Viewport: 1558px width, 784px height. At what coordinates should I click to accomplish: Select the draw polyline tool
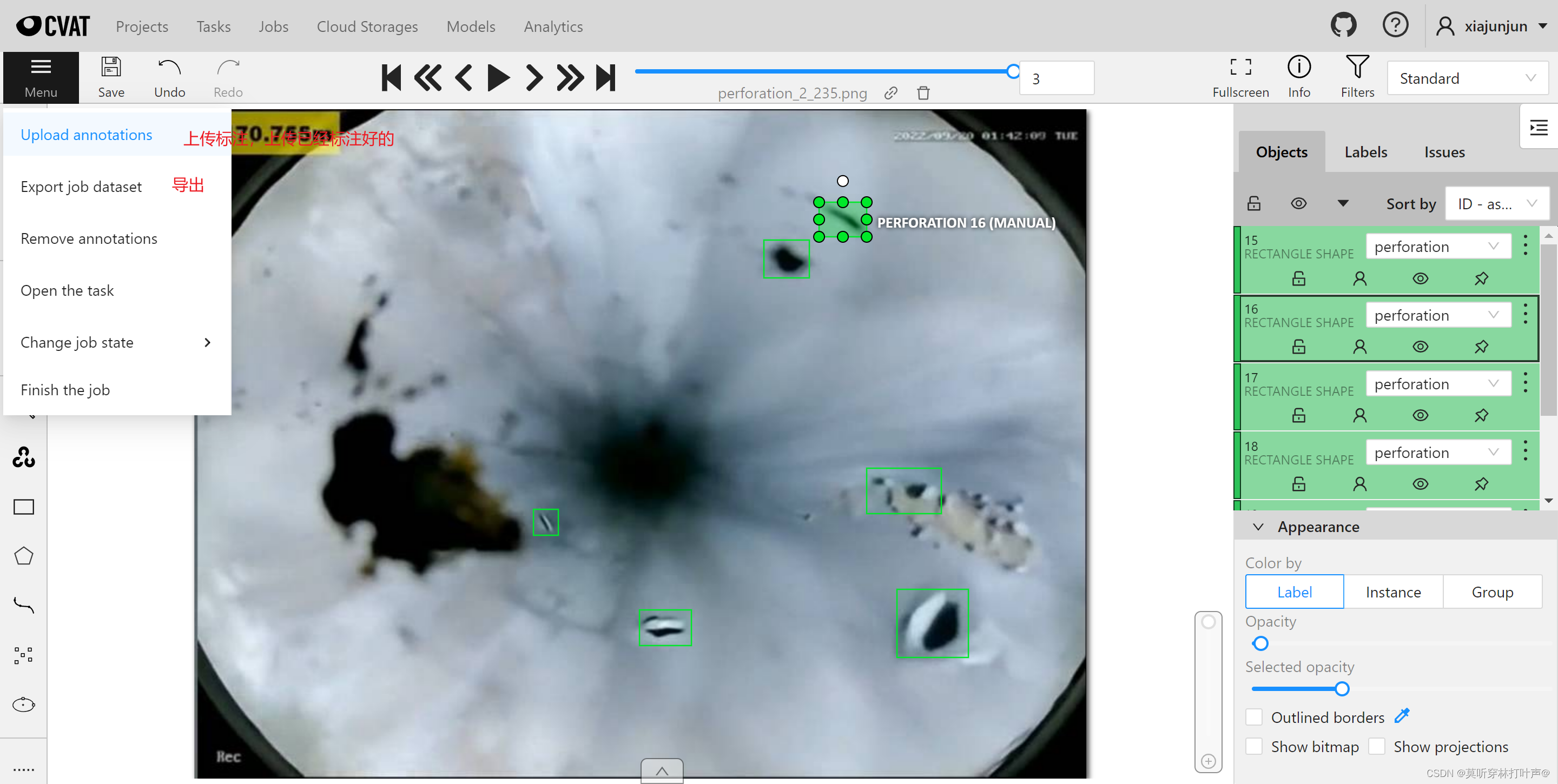(x=24, y=605)
